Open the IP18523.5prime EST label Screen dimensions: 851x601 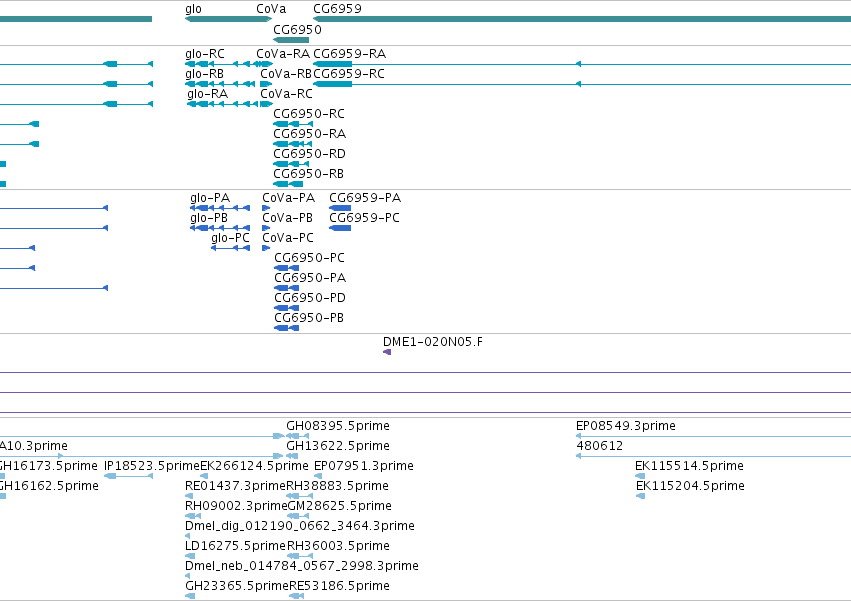click(151, 466)
